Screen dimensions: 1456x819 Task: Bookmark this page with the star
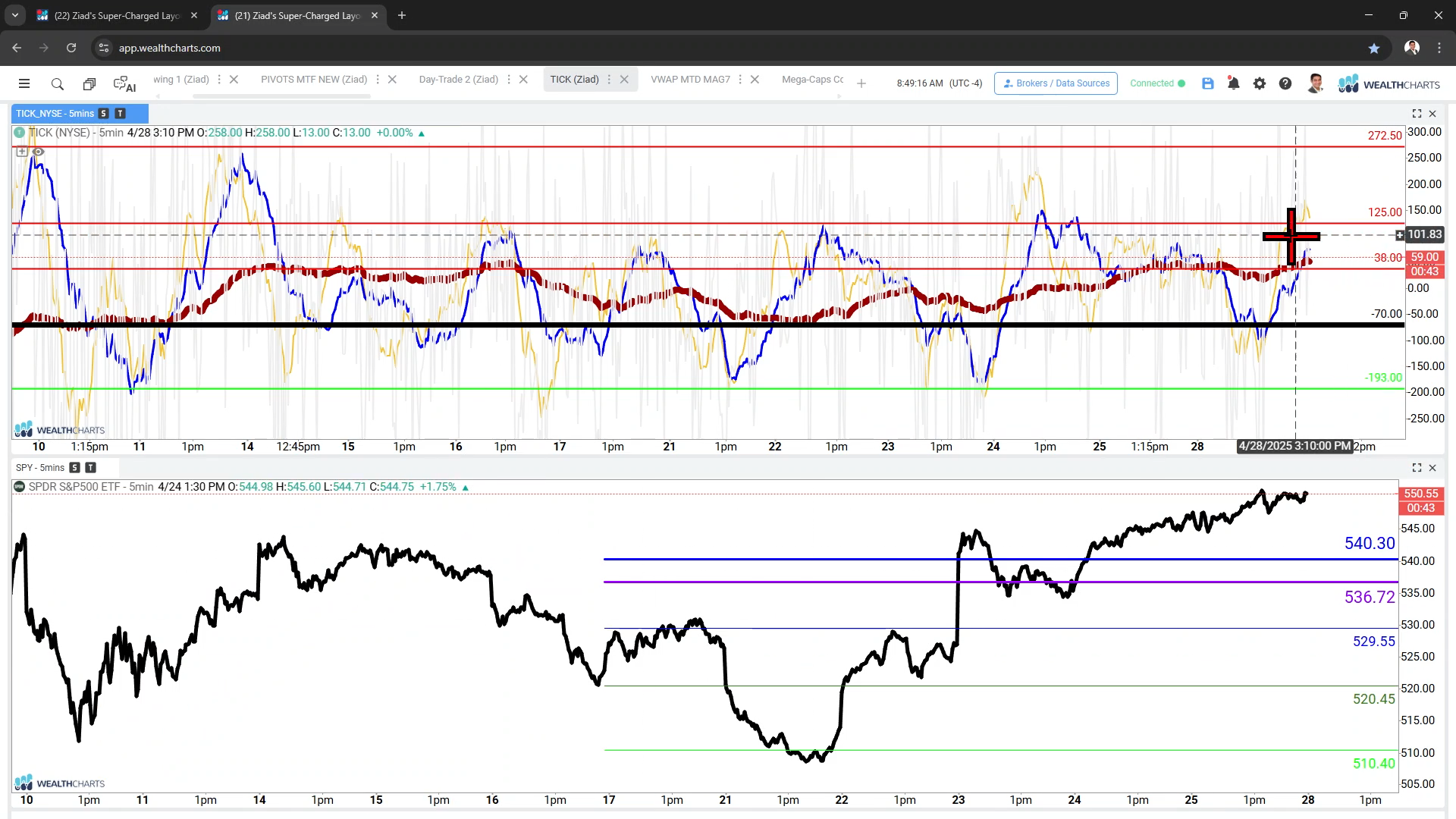[x=1374, y=48]
